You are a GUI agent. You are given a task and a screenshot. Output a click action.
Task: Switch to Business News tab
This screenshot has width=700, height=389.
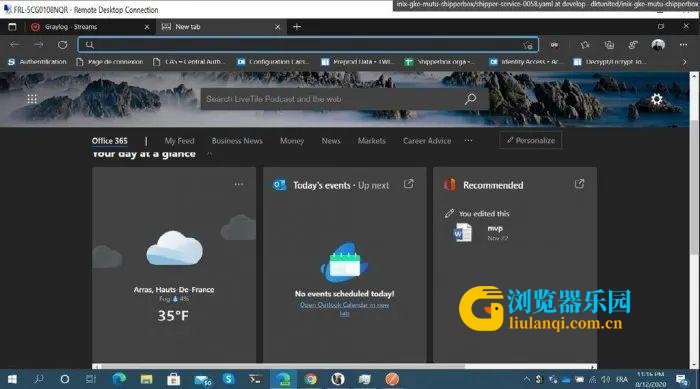[x=237, y=141]
